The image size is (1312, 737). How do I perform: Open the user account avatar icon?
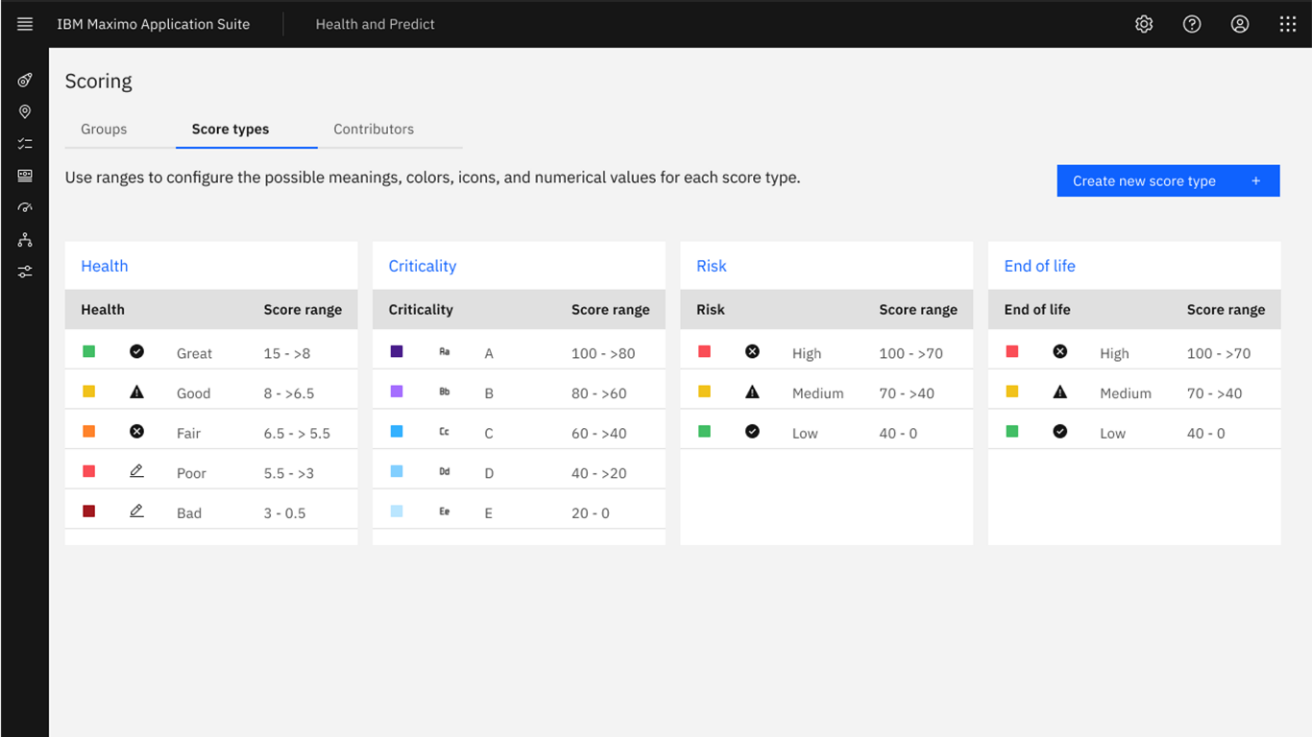1240,23
